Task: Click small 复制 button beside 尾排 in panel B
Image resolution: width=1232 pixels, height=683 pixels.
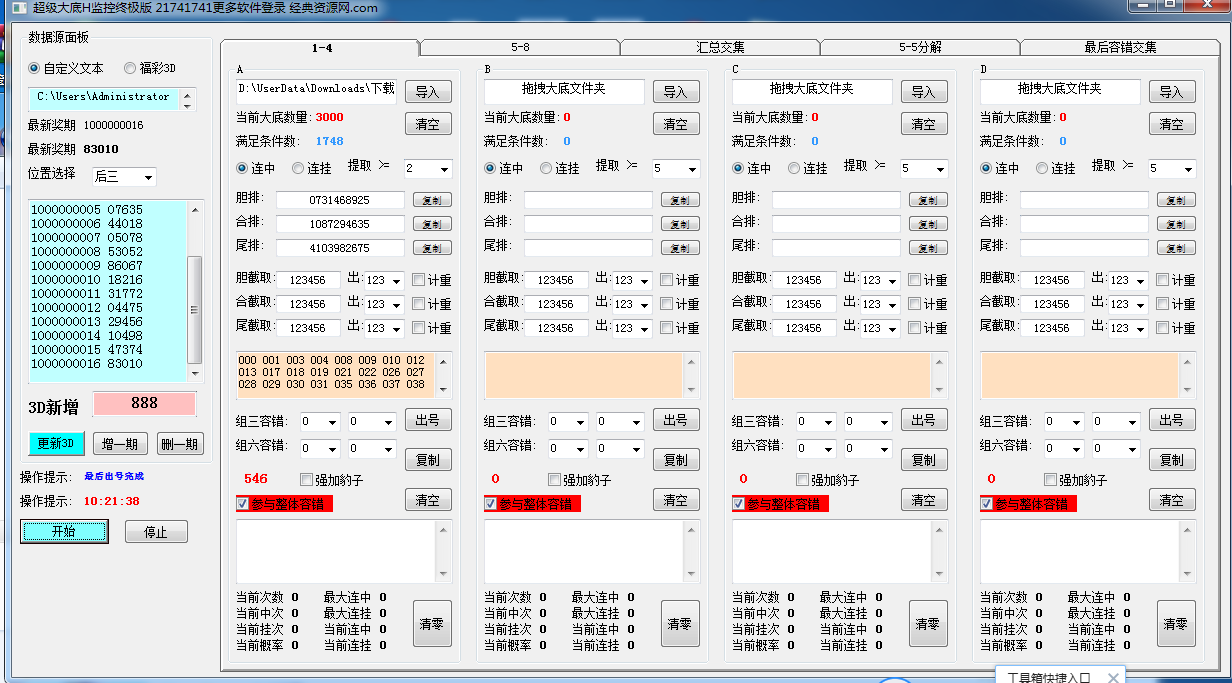Action: [x=680, y=248]
